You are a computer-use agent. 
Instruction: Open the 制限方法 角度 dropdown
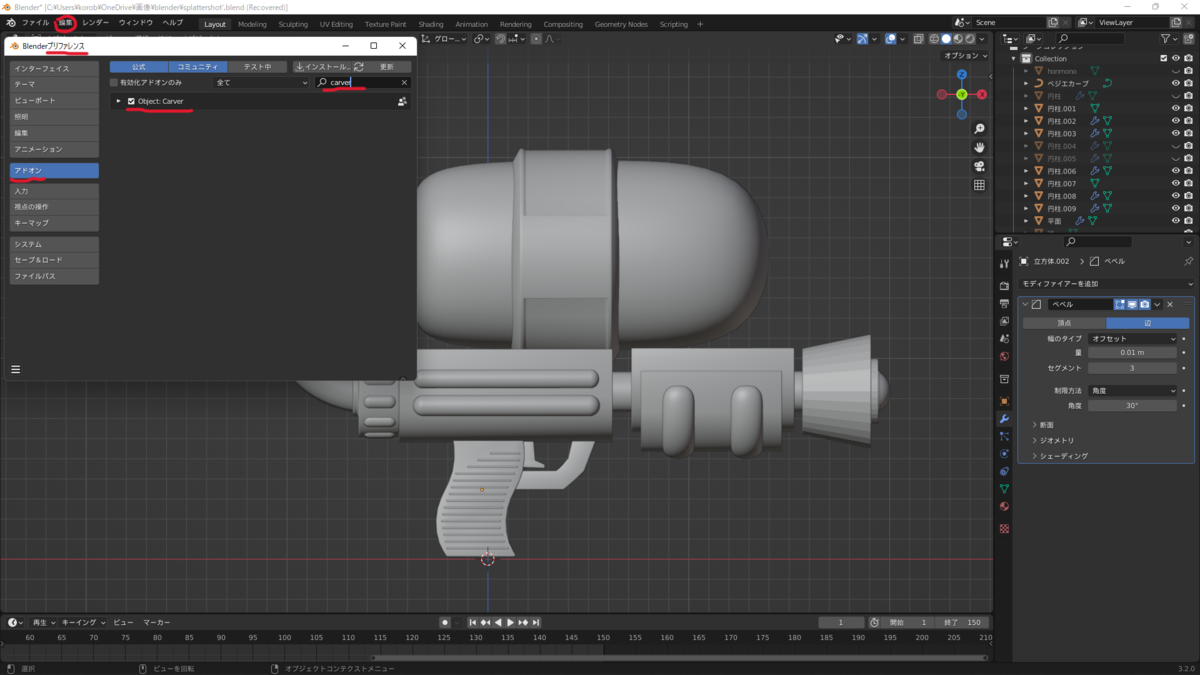tap(1133, 391)
